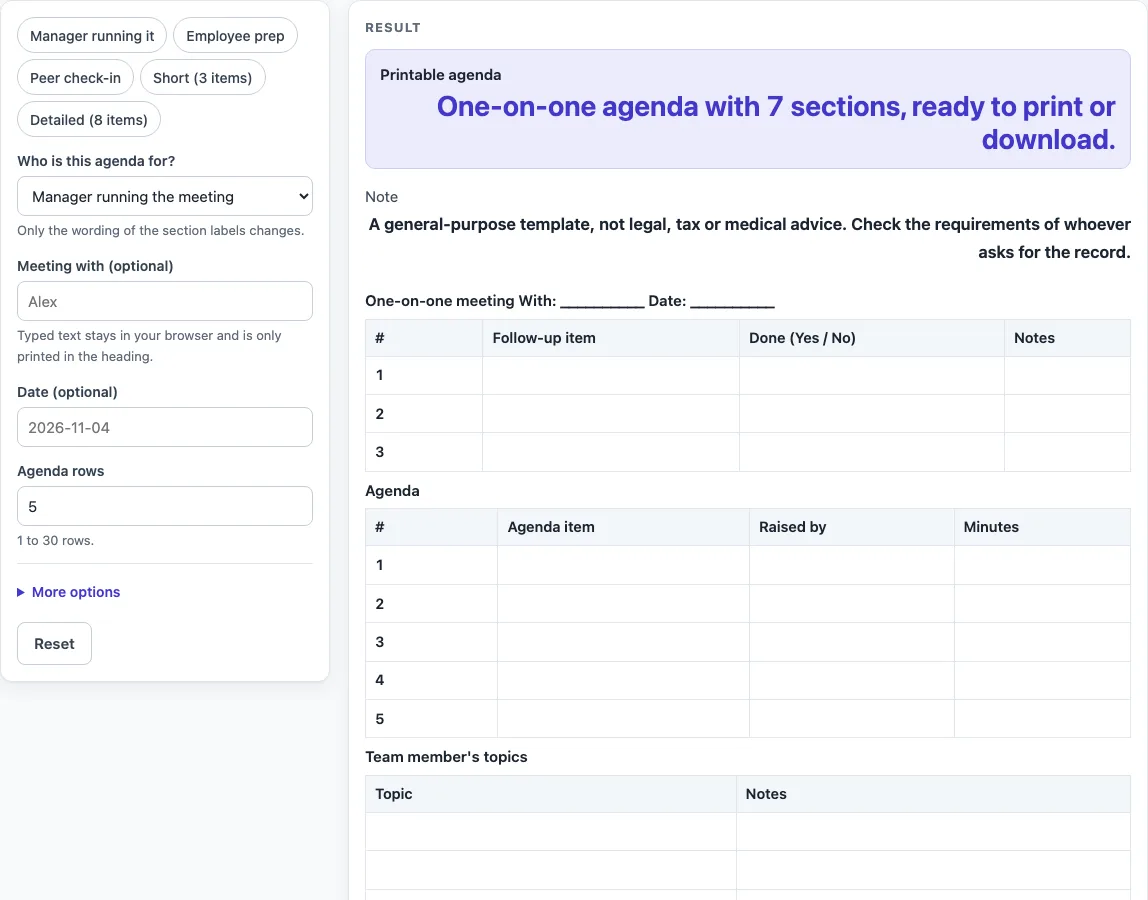
Task: Click row number 4 in the Agenda table
Action: [379, 680]
